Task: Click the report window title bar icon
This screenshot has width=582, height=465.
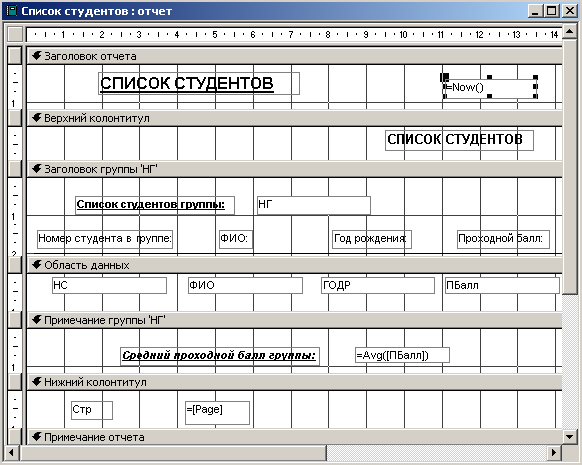Action: (12, 11)
